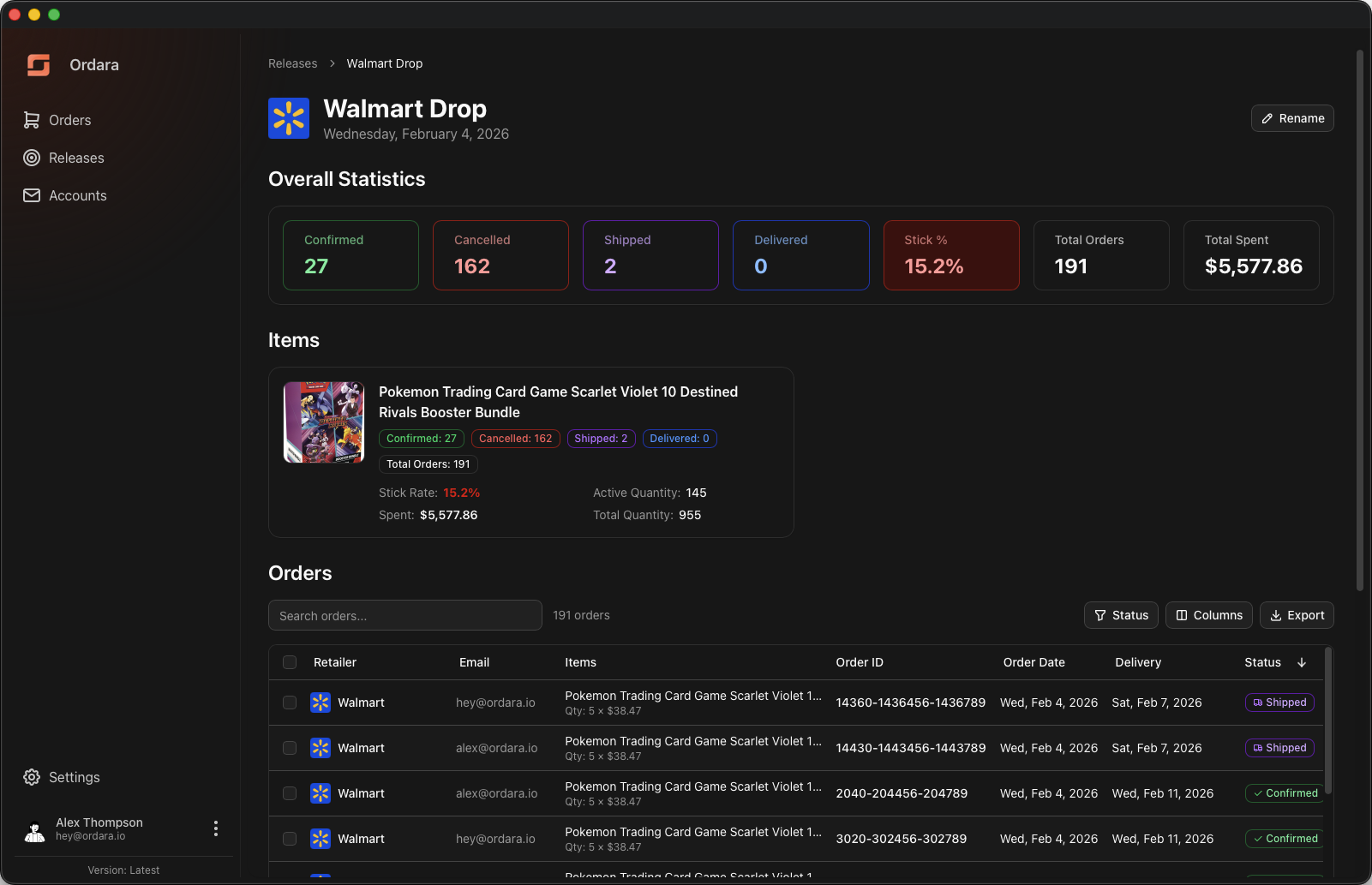
Task: Click the main page vertical scrollbar
Action: pos(1359,320)
